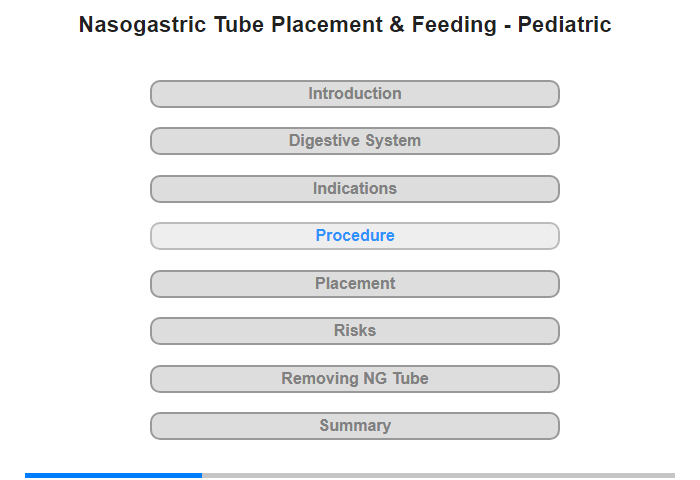Click the word Nasogastric in the heading
This screenshot has width=700, height=480.
coord(142,26)
